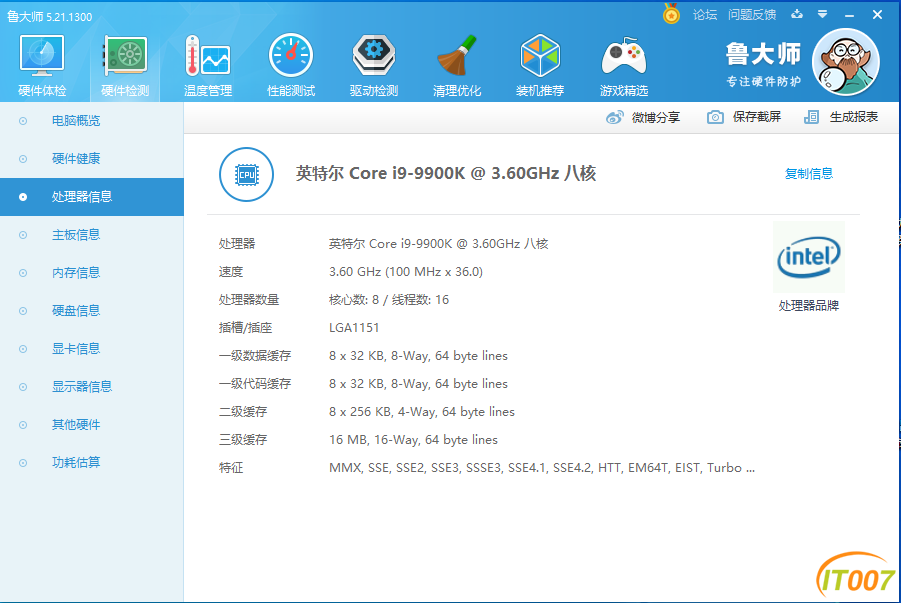901x603 pixels.
Task: Open the title bar dropdown menu arrow
Action: click(x=822, y=14)
